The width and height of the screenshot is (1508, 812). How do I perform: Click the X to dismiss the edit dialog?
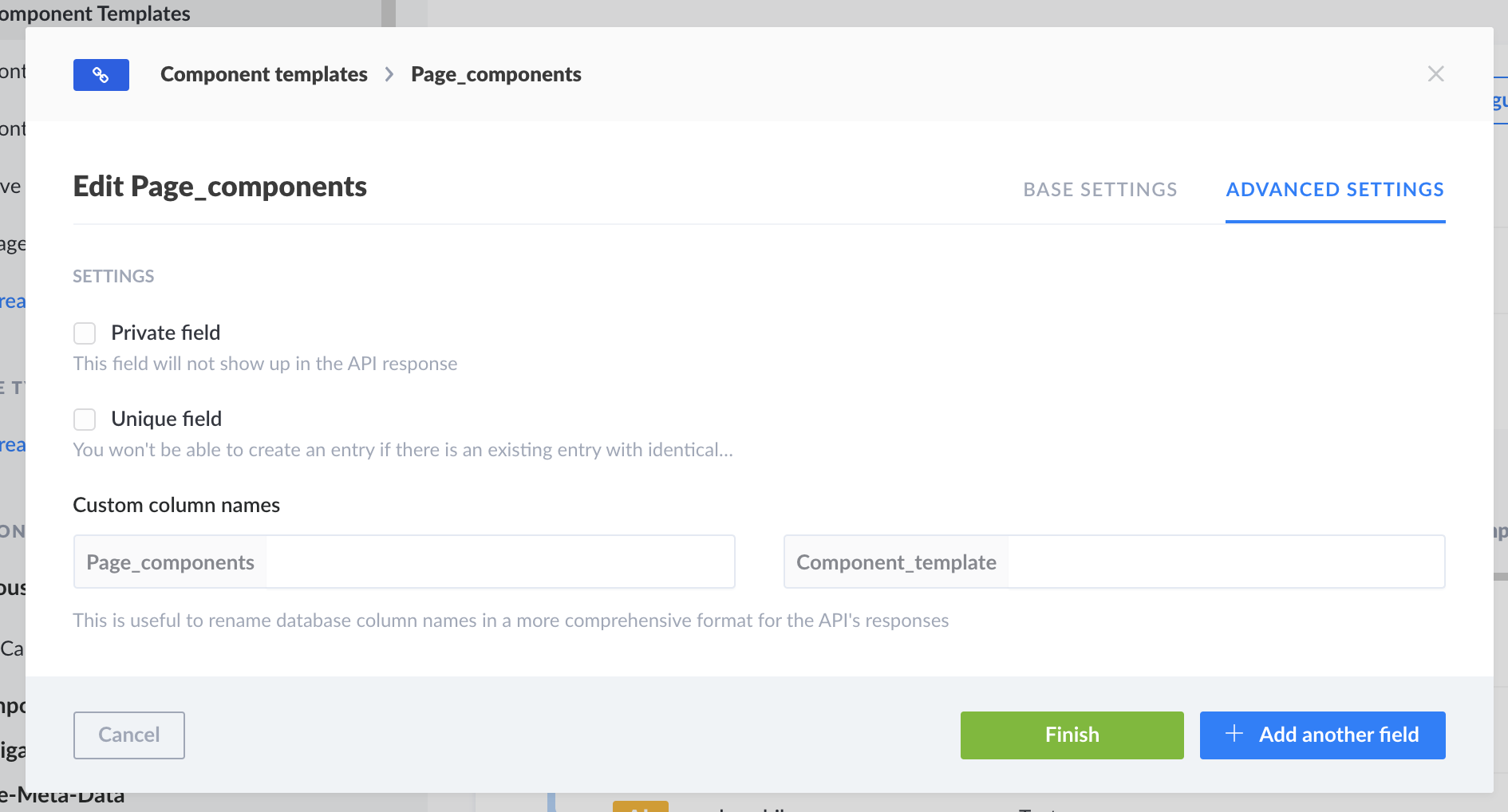[1435, 73]
